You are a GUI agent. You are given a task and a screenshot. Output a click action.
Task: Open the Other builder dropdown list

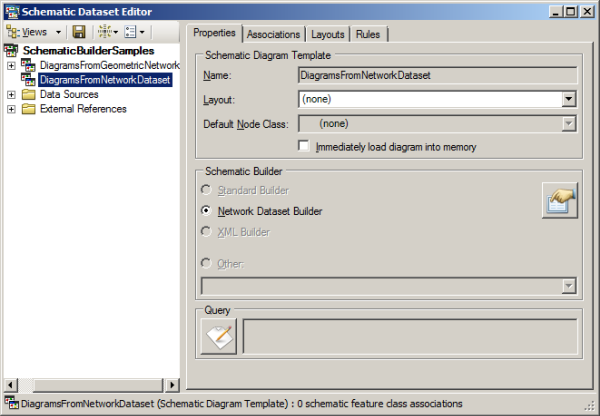[569, 286]
